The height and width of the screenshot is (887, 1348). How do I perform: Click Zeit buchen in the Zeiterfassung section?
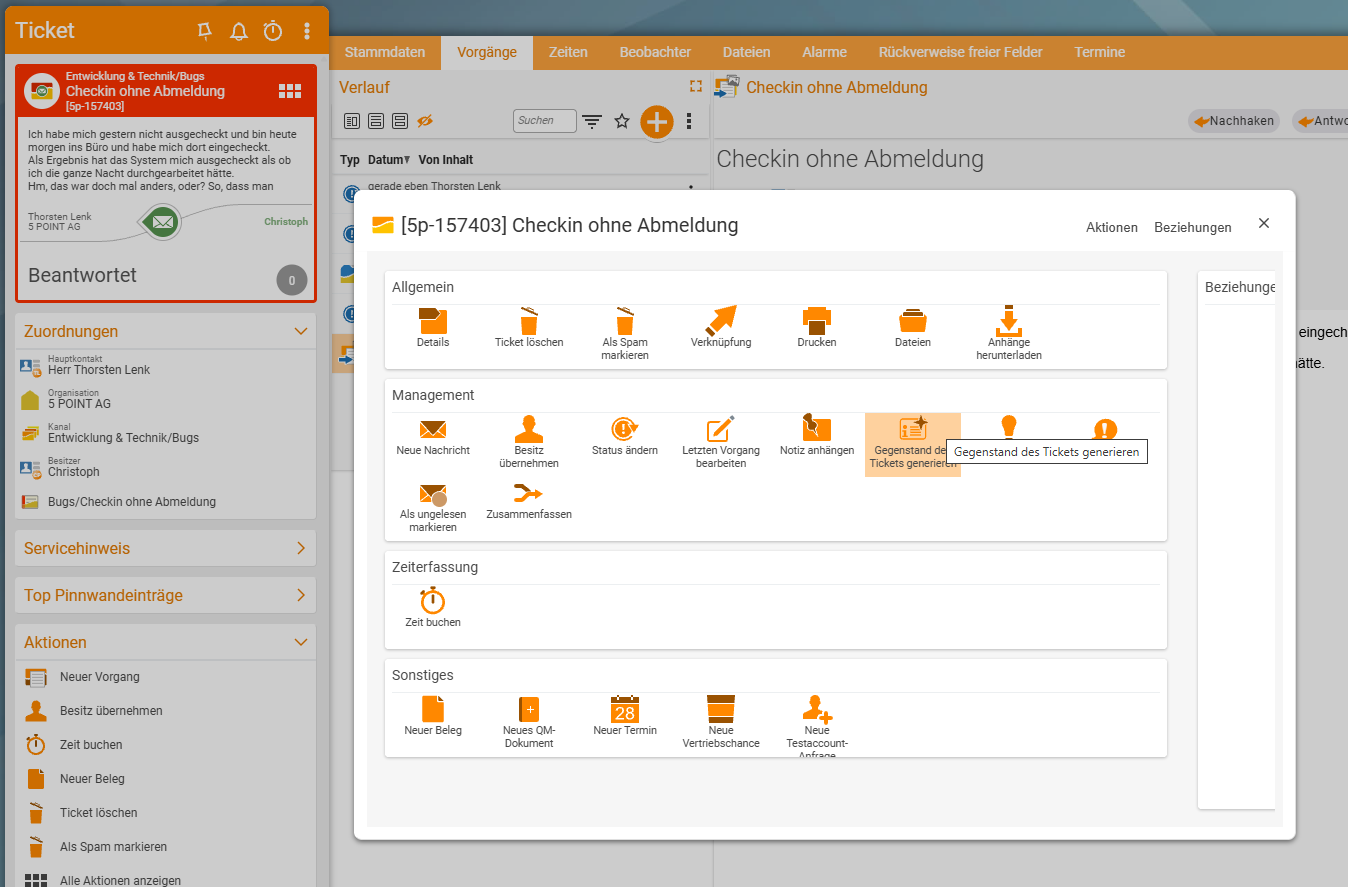coord(433,608)
